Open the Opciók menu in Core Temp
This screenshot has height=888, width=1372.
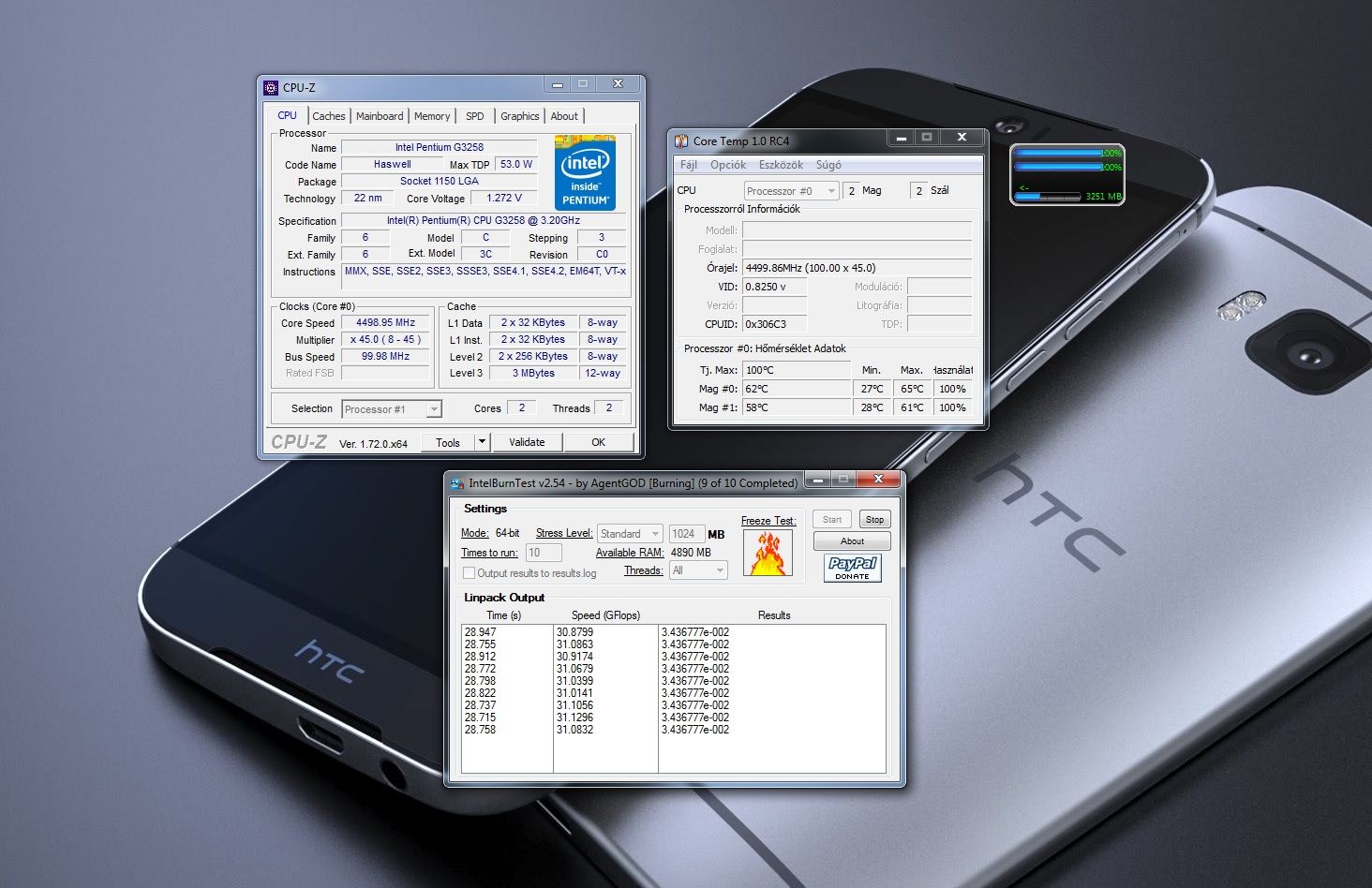[x=728, y=165]
